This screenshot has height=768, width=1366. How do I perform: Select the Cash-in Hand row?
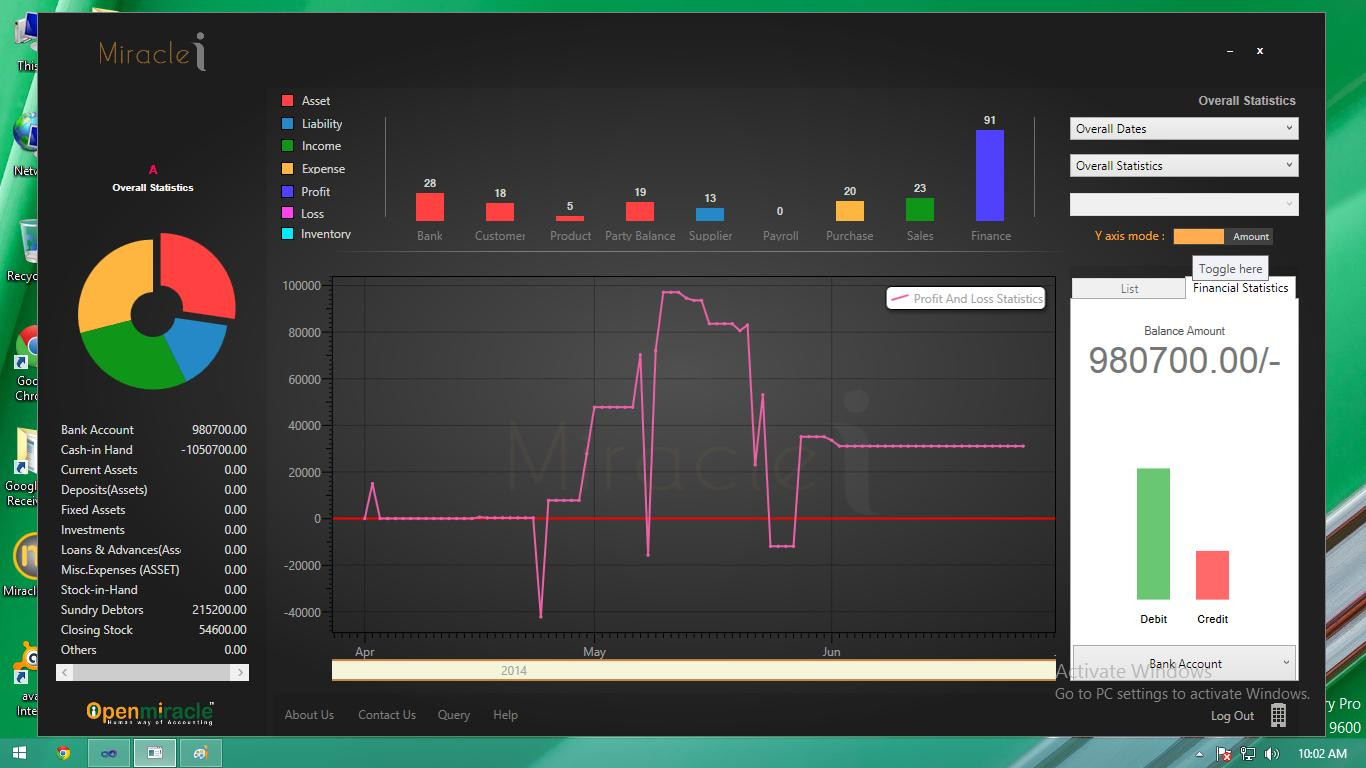(153, 450)
